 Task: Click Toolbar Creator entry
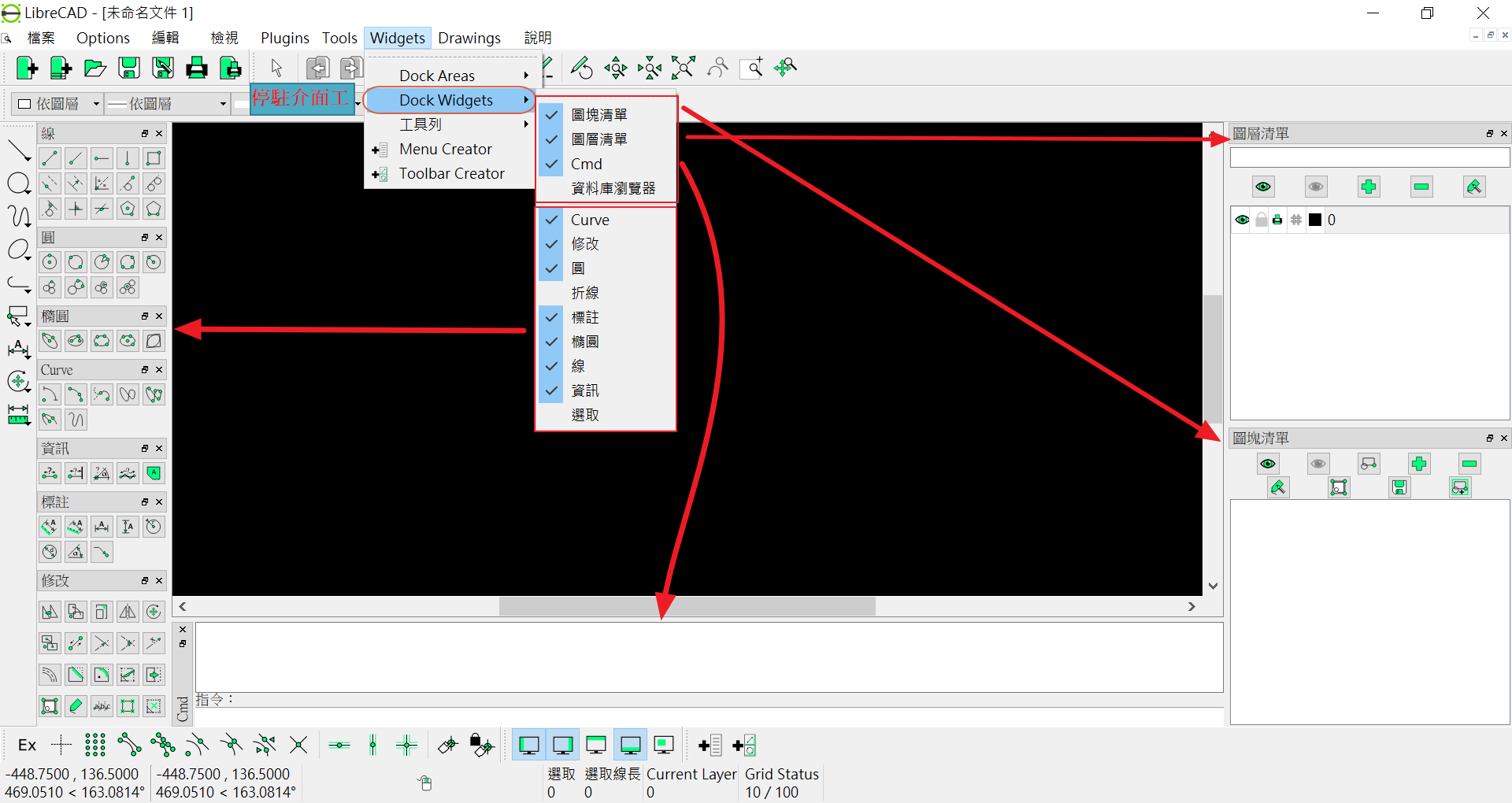pyautogui.click(x=451, y=173)
